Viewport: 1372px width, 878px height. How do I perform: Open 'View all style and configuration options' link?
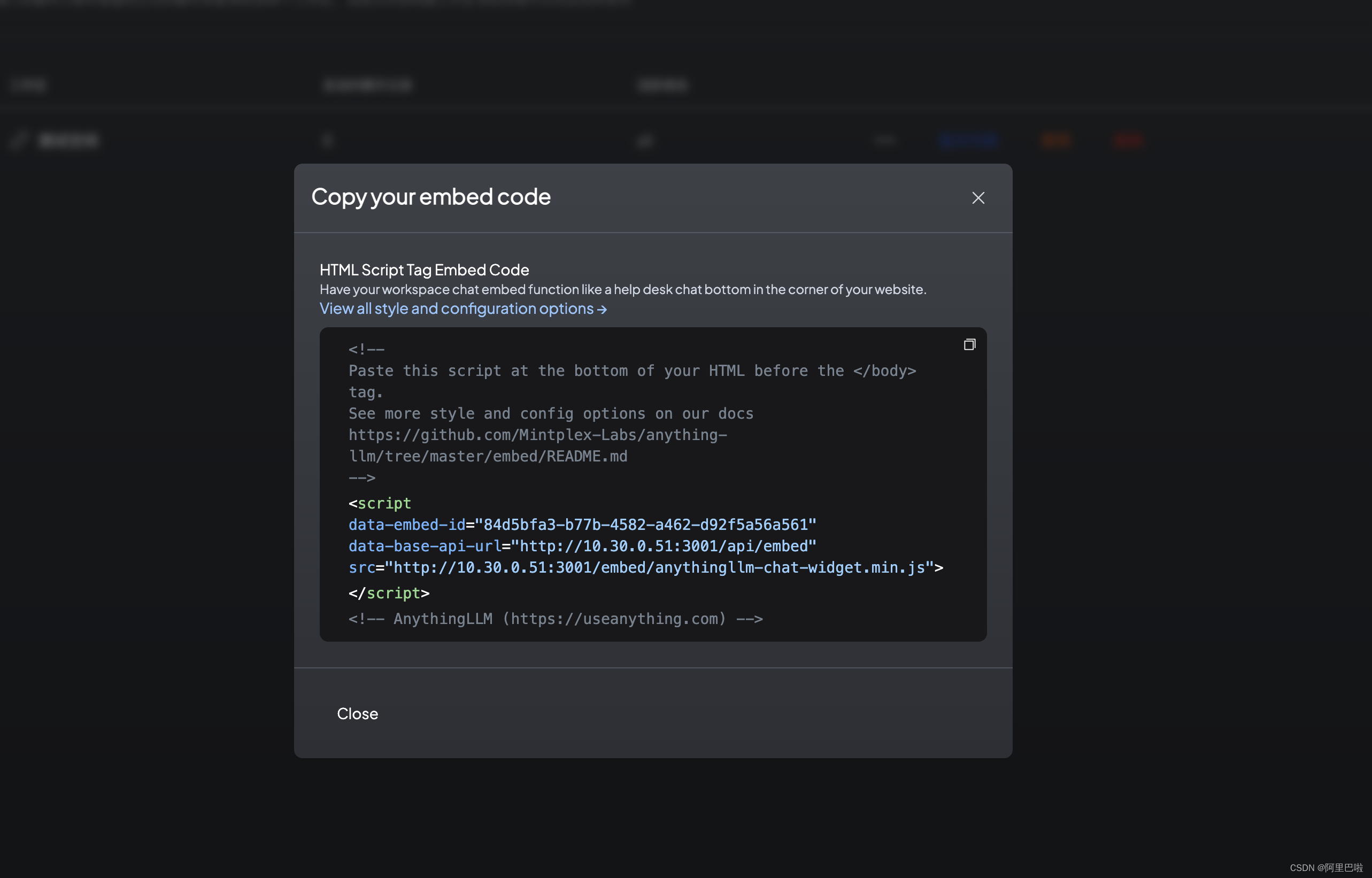463,309
